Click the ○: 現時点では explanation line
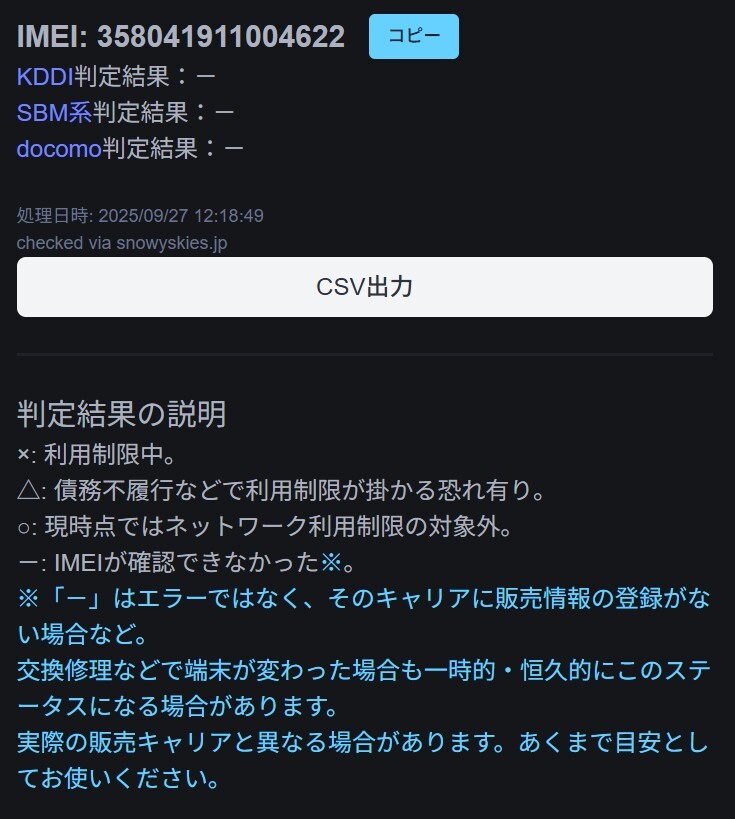The height and width of the screenshot is (819, 735). [x=265, y=526]
